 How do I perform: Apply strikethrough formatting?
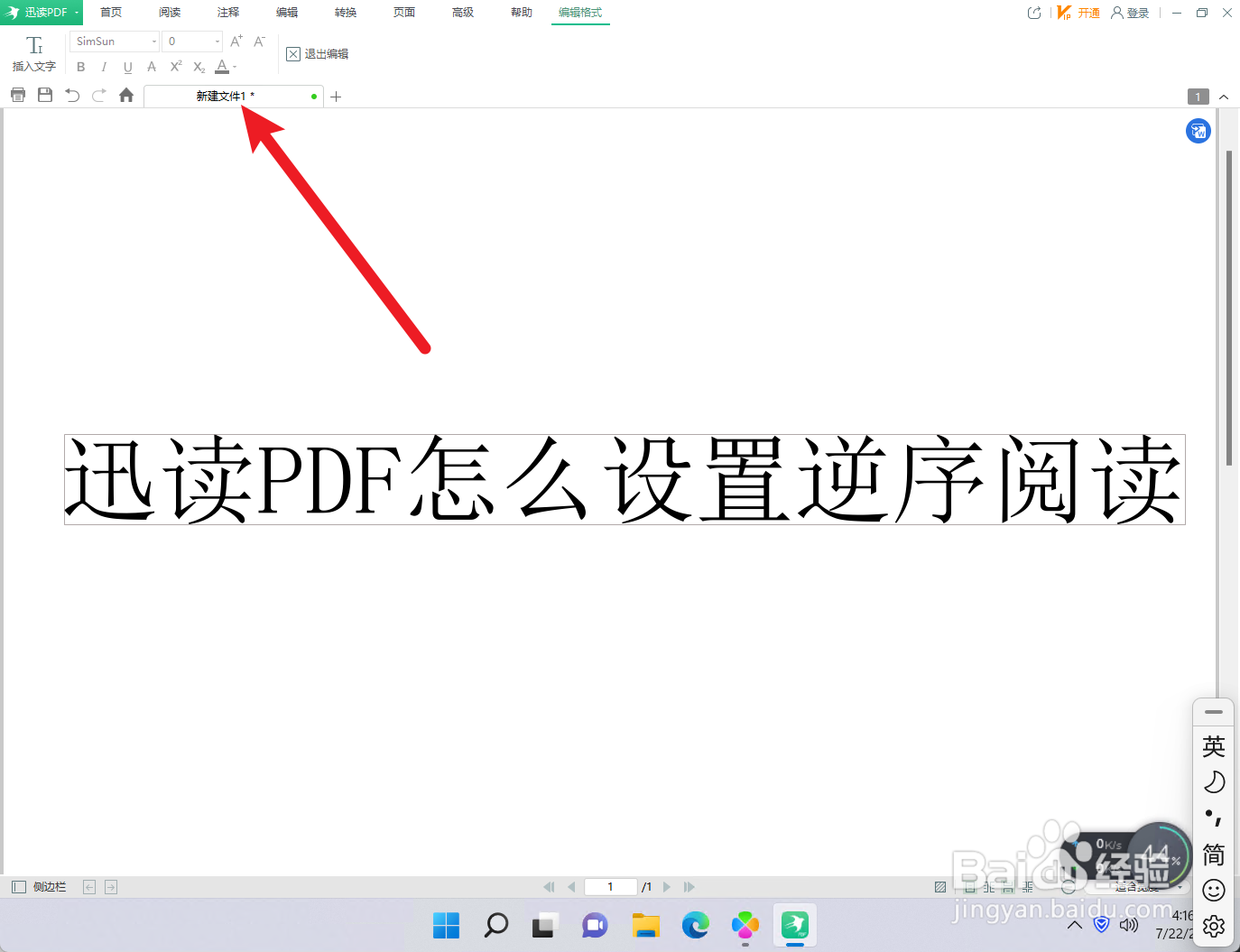coord(152,67)
